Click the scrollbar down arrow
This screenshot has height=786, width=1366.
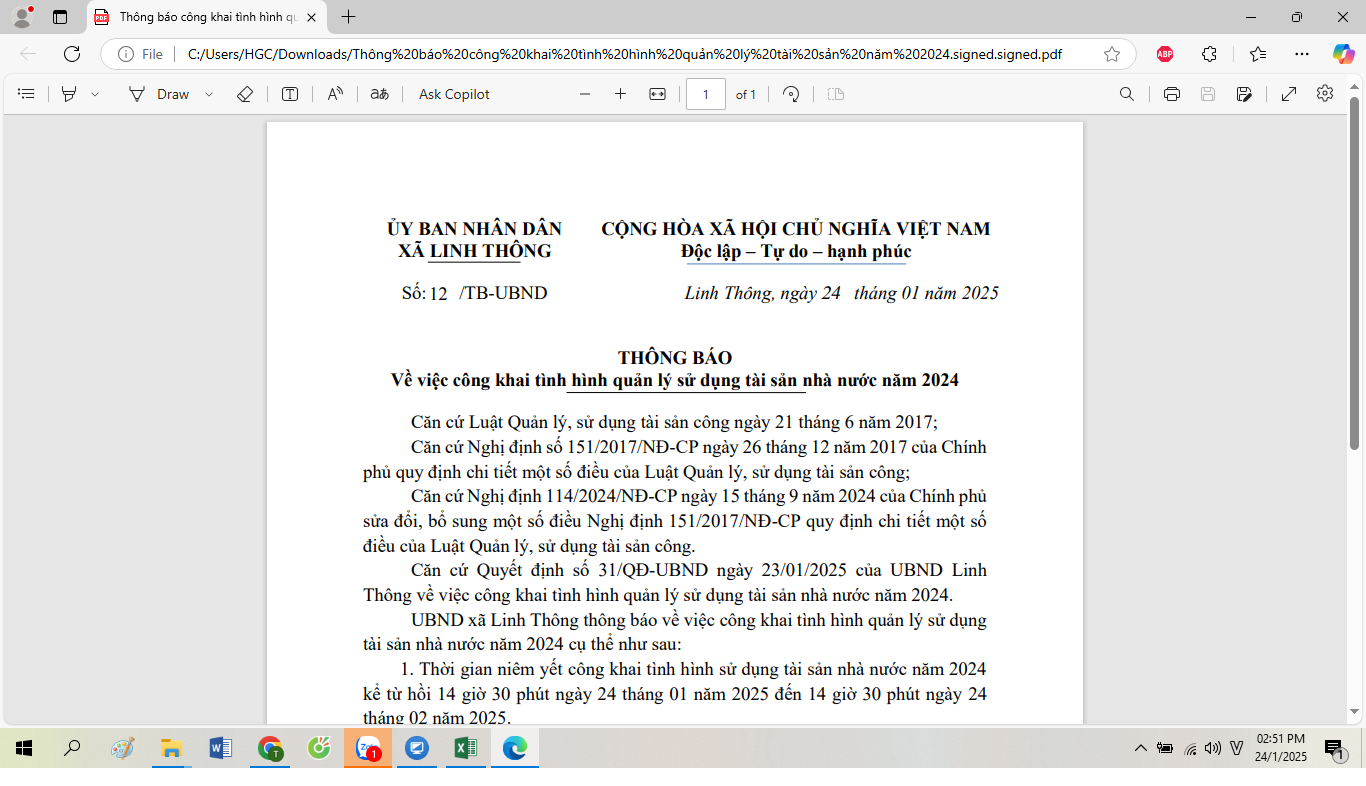(x=1355, y=712)
